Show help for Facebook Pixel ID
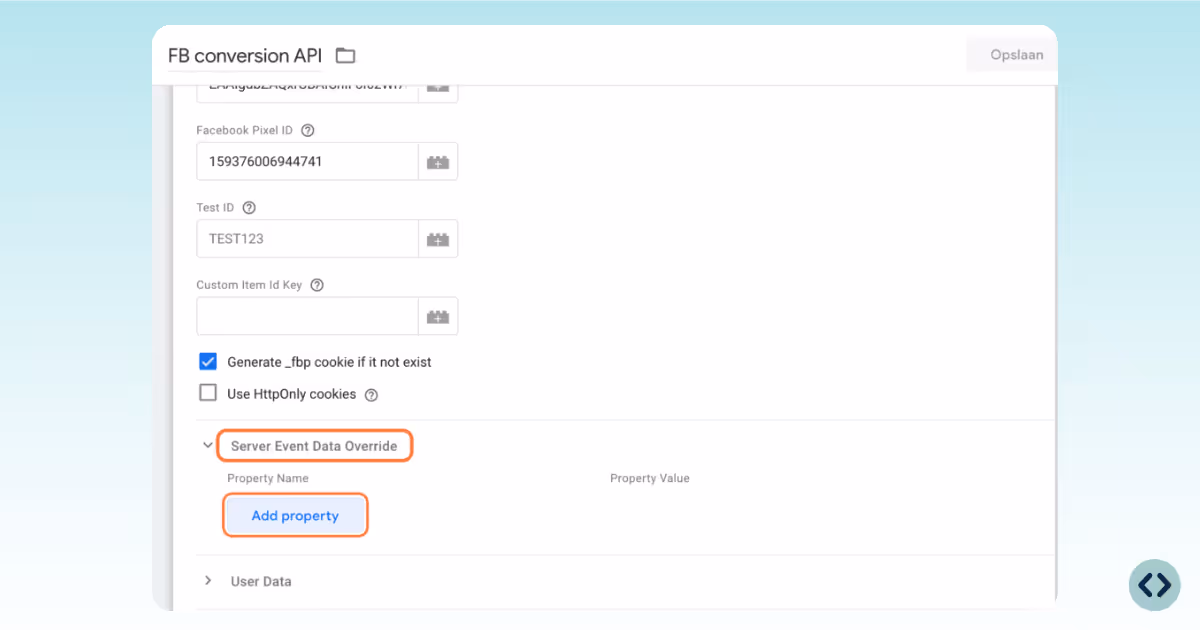The height and width of the screenshot is (630, 1200). click(x=308, y=130)
